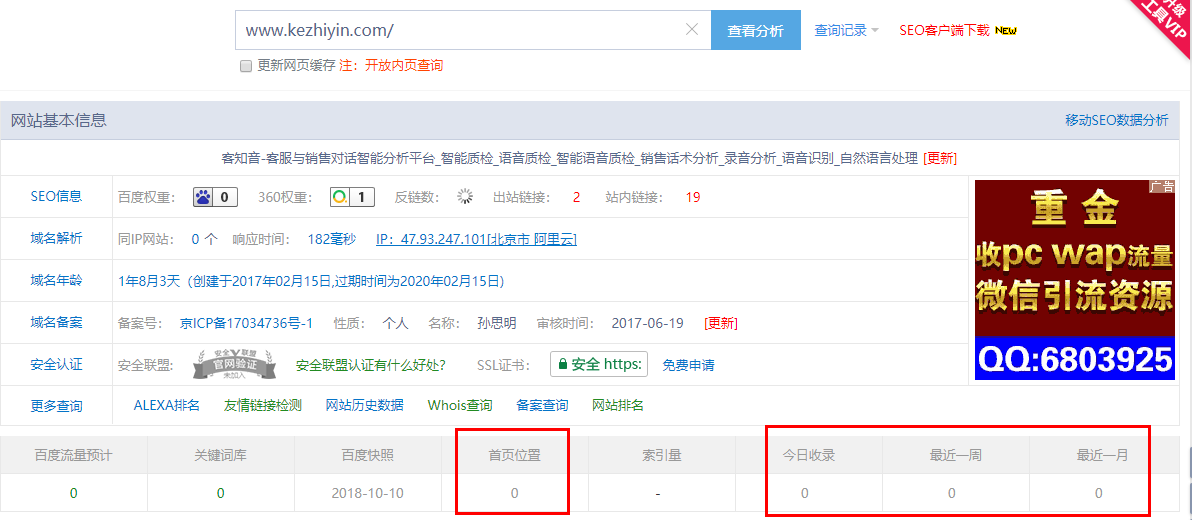Click the 查看分析 button
The width and height of the screenshot is (1192, 520).
pos(756,30)
